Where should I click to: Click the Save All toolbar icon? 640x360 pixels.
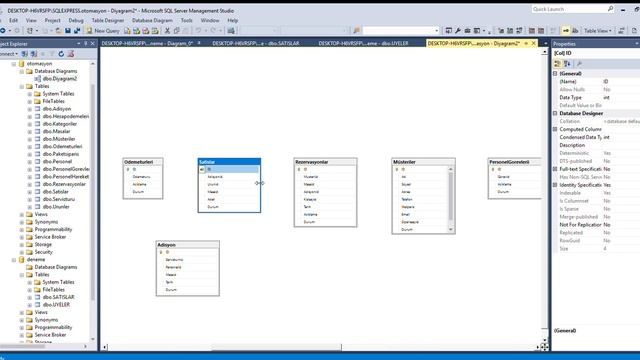tap(77, 31)
